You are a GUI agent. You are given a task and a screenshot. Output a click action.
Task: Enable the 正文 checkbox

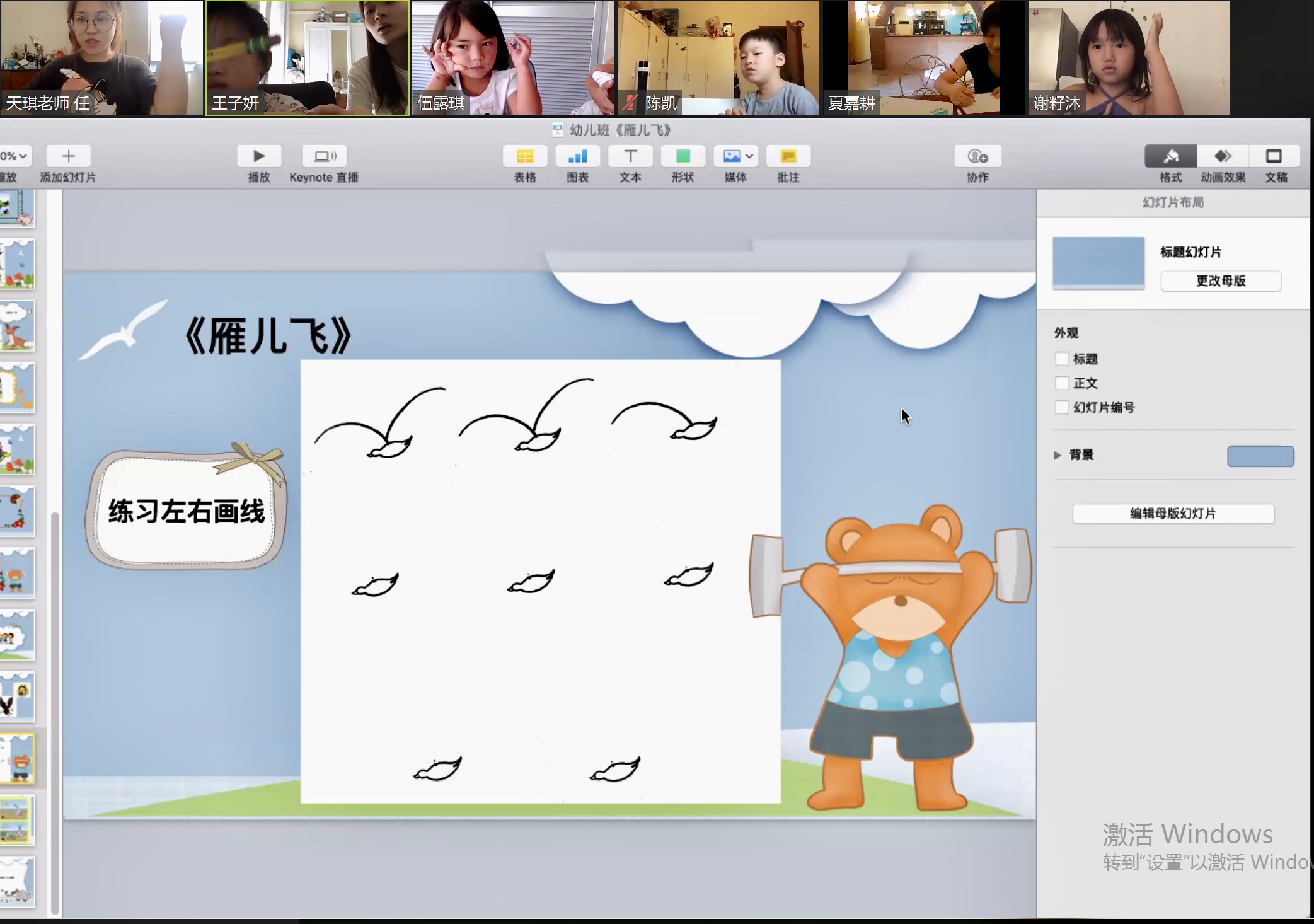pos(1062,383)
